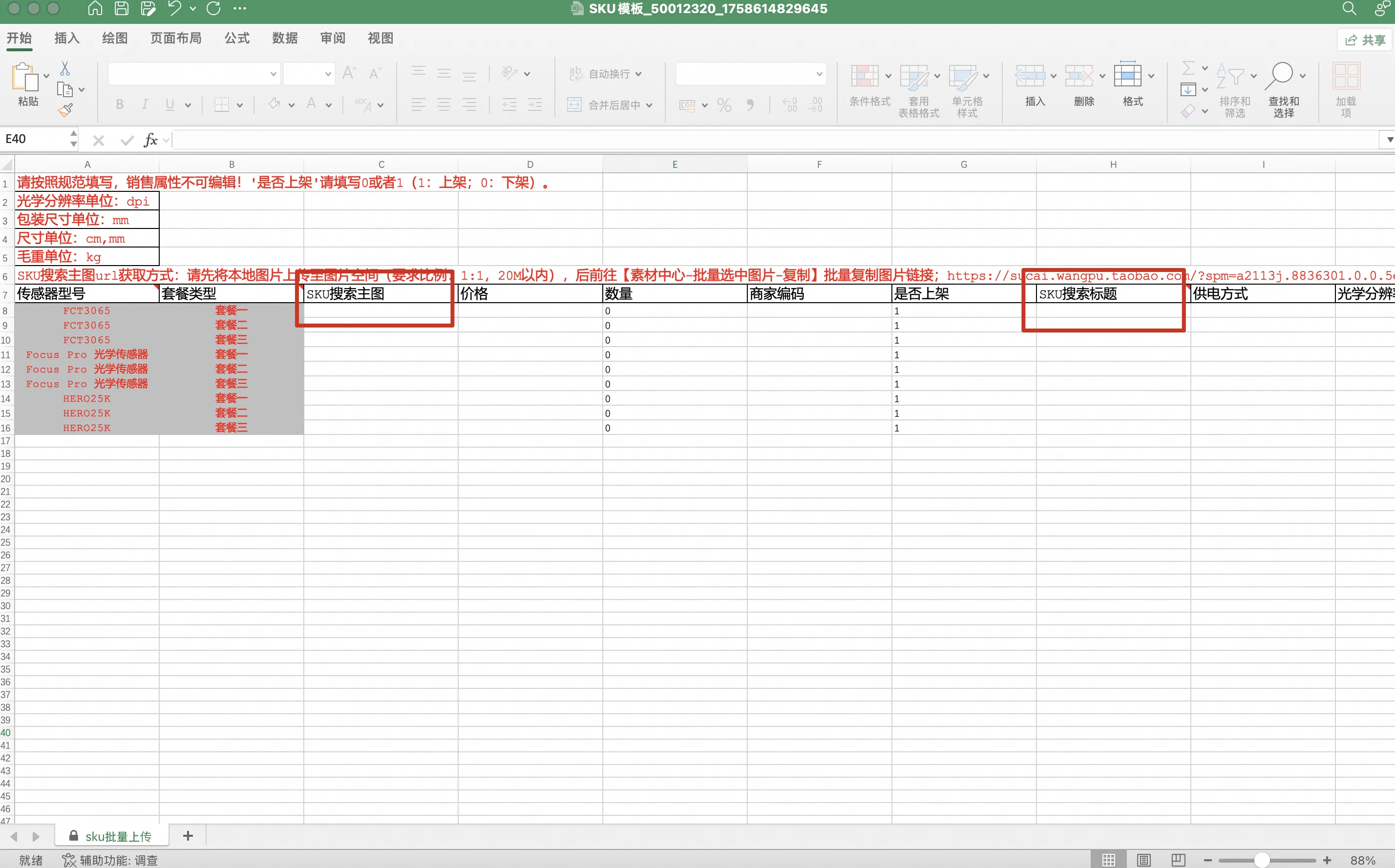Click the Merge and Center icon
1395x868 pixels.
click(x=574, y=104)
